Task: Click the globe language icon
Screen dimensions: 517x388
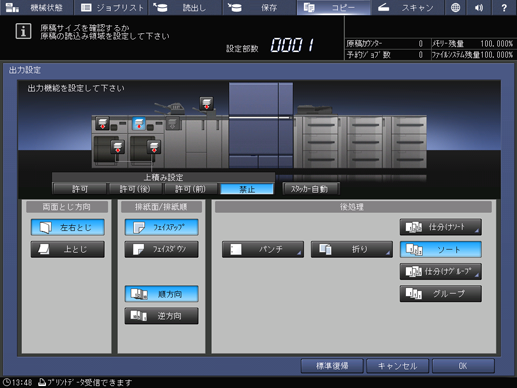Action: [455, 7]
